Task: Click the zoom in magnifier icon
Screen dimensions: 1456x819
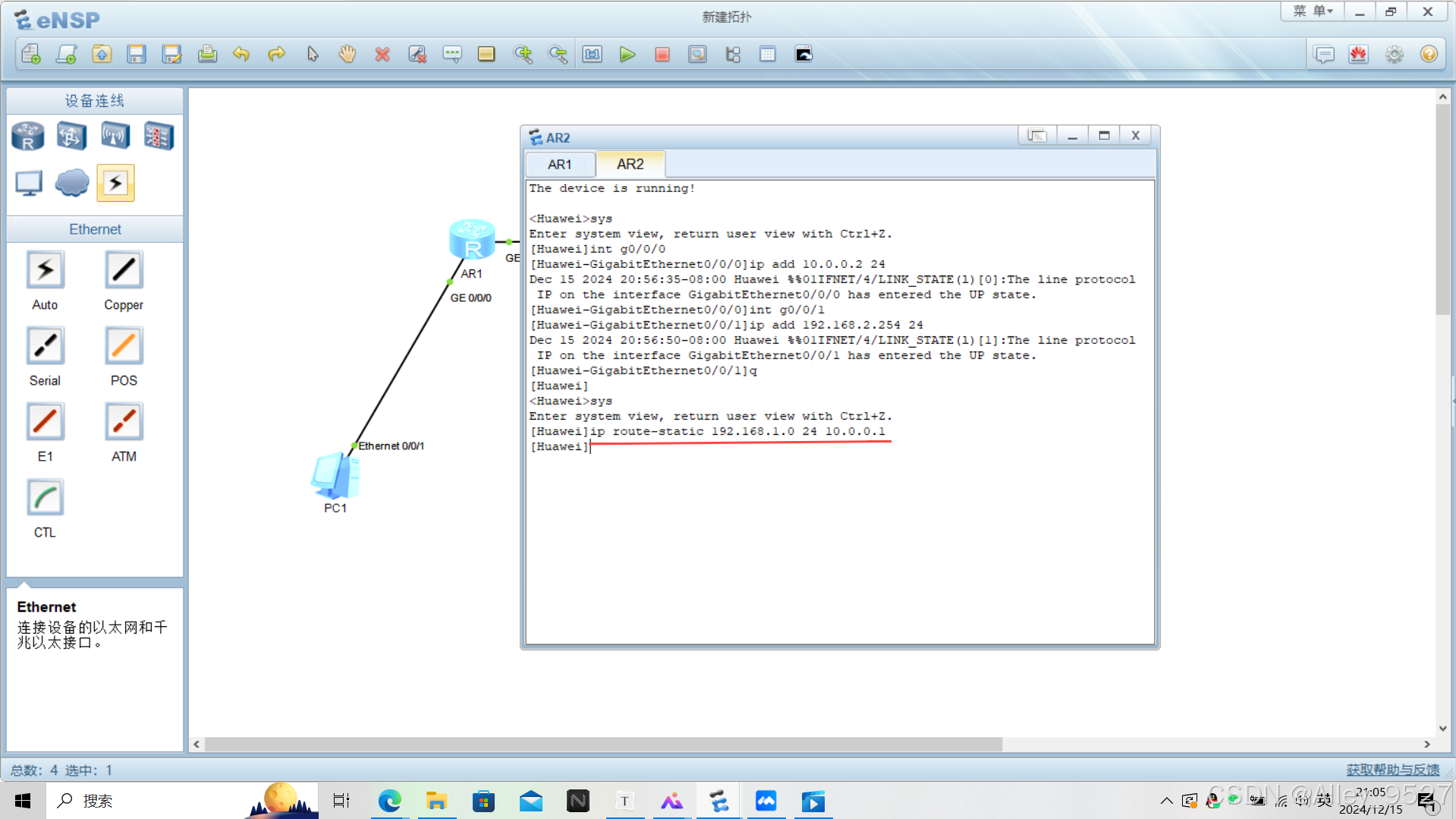Action: pyautogui.click(x=523, y=54)
